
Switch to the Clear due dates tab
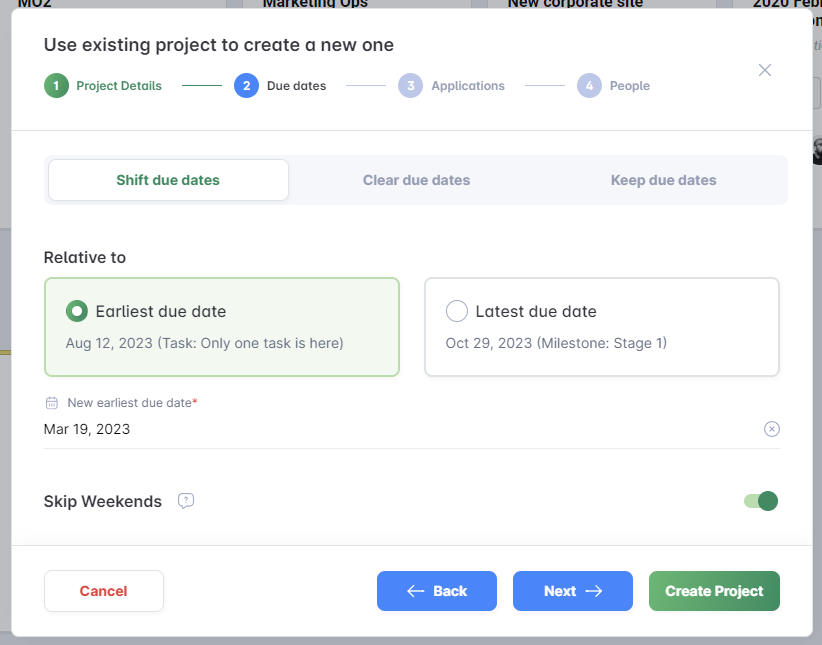(416, 181)
